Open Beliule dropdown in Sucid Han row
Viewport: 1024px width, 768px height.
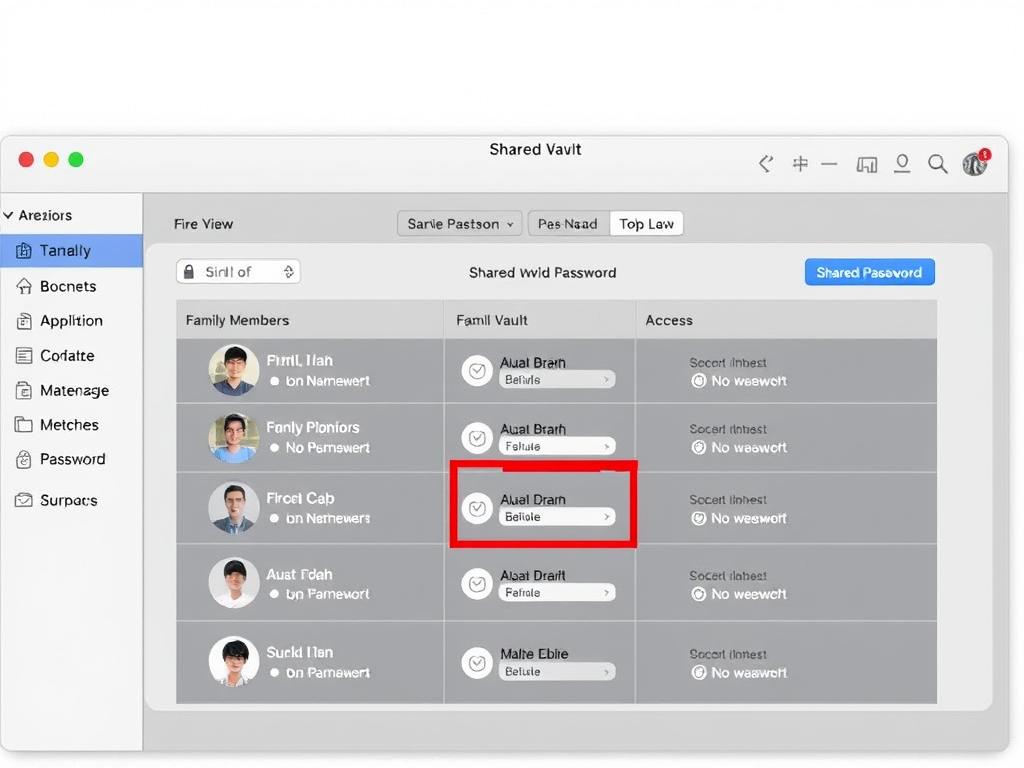(557, 671)
